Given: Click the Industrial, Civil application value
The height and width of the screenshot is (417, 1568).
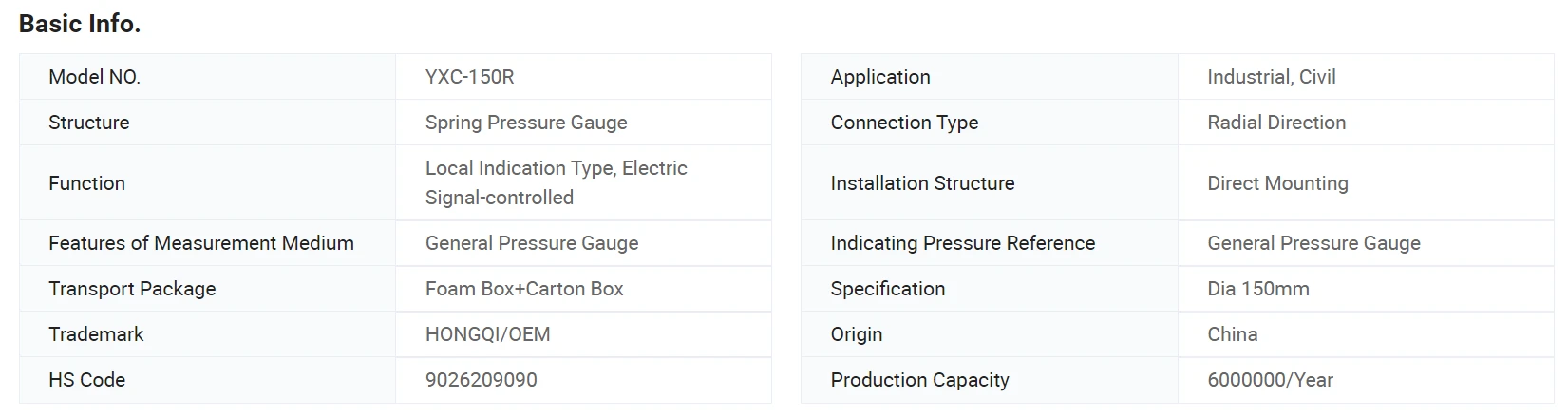Looking at the screenshot, I should (x=1271, y=77).
